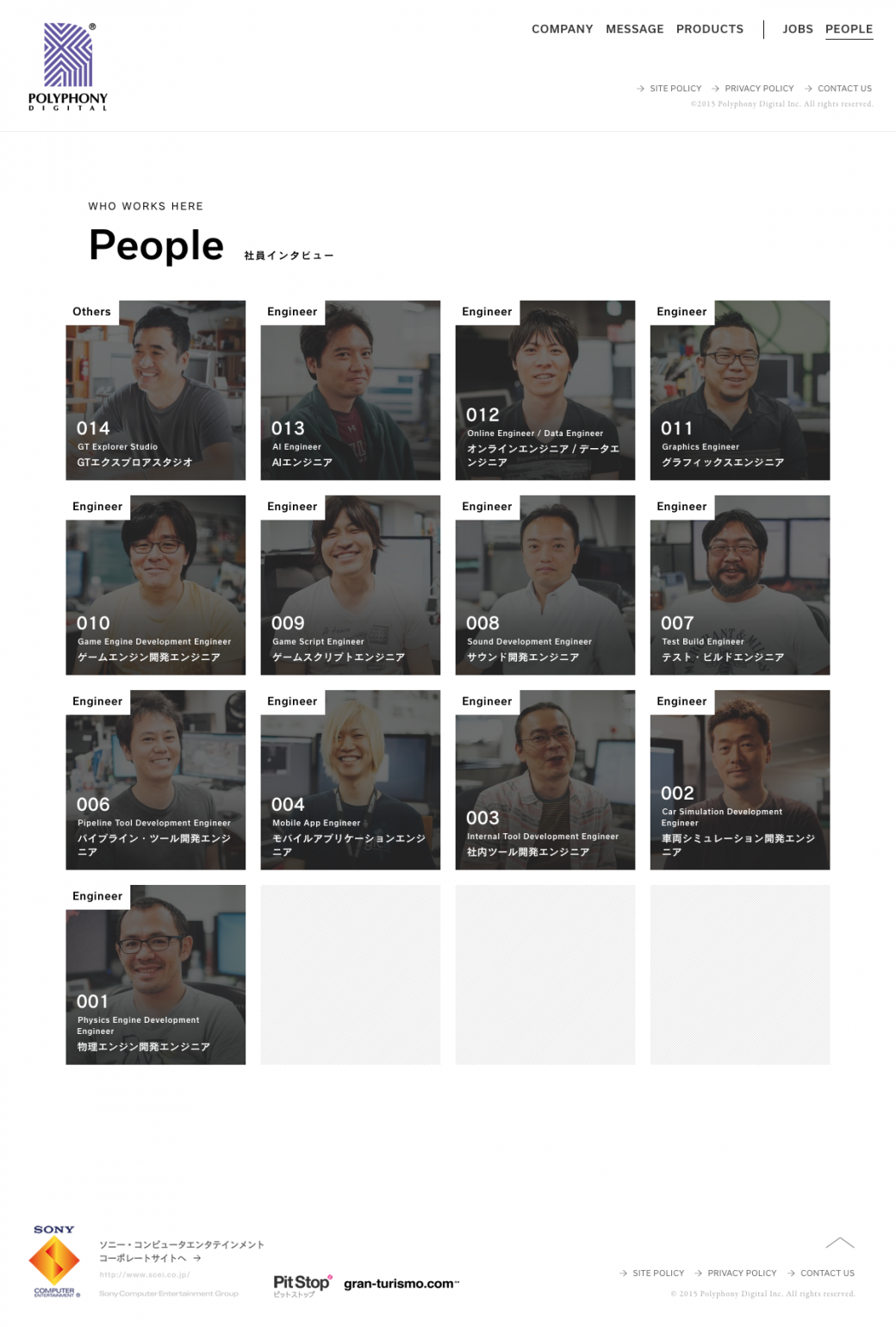Open the gran-turismo.com logo link
Image resolution: width=896 pixels, height=1327 pixels.
coord(401,1284)
